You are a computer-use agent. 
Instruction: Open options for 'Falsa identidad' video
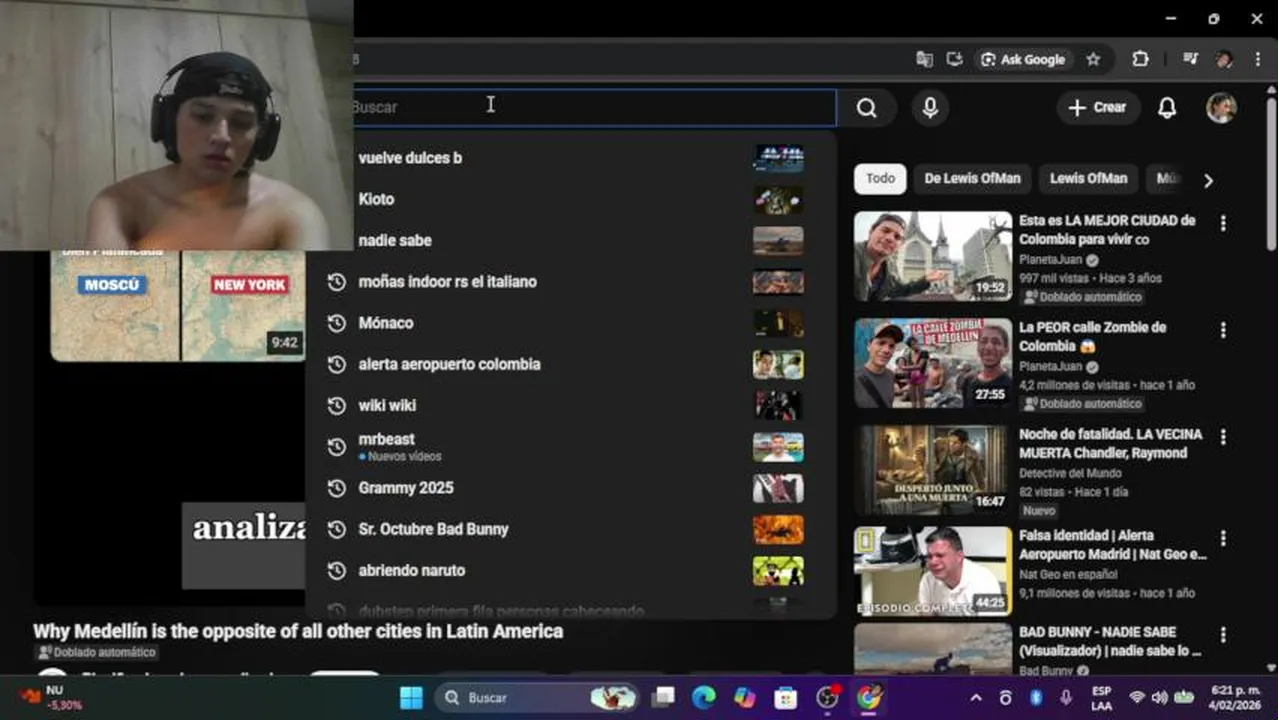point(1222,538)
